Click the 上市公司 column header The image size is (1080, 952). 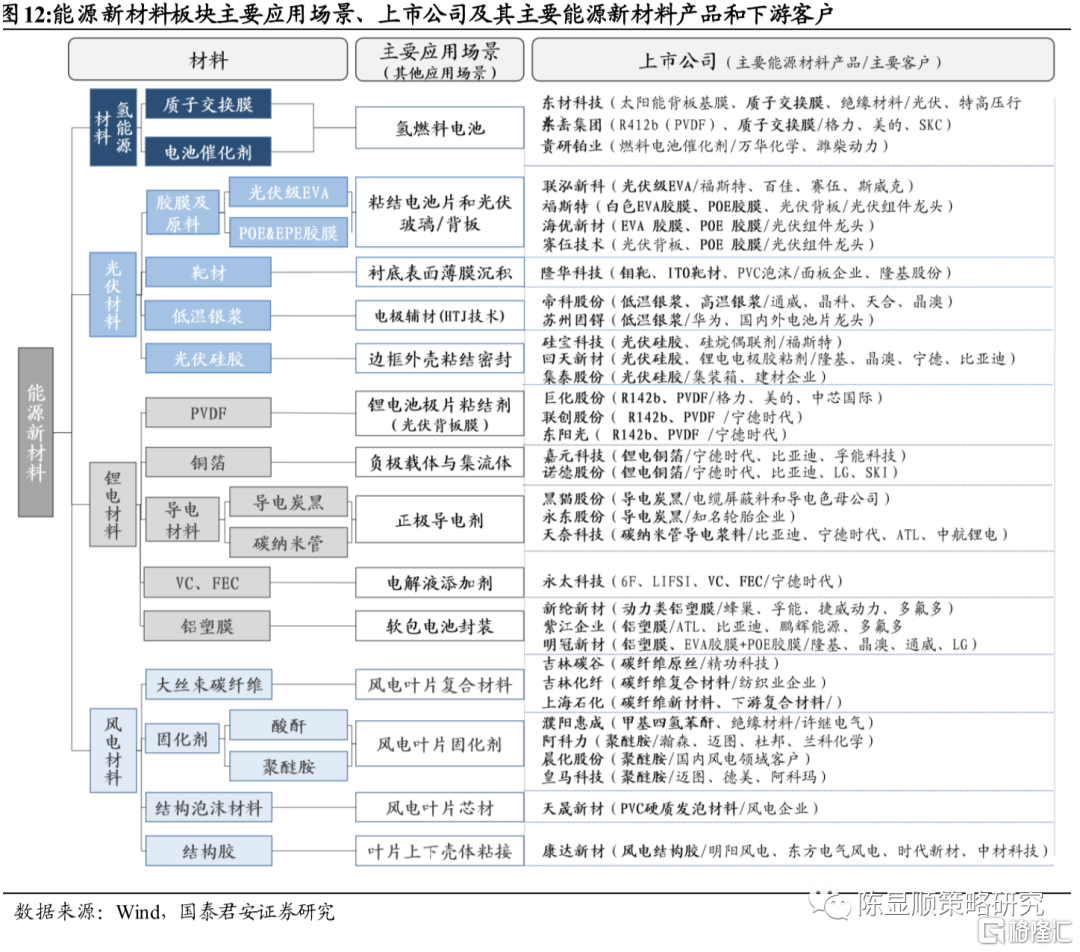point(793,60)
